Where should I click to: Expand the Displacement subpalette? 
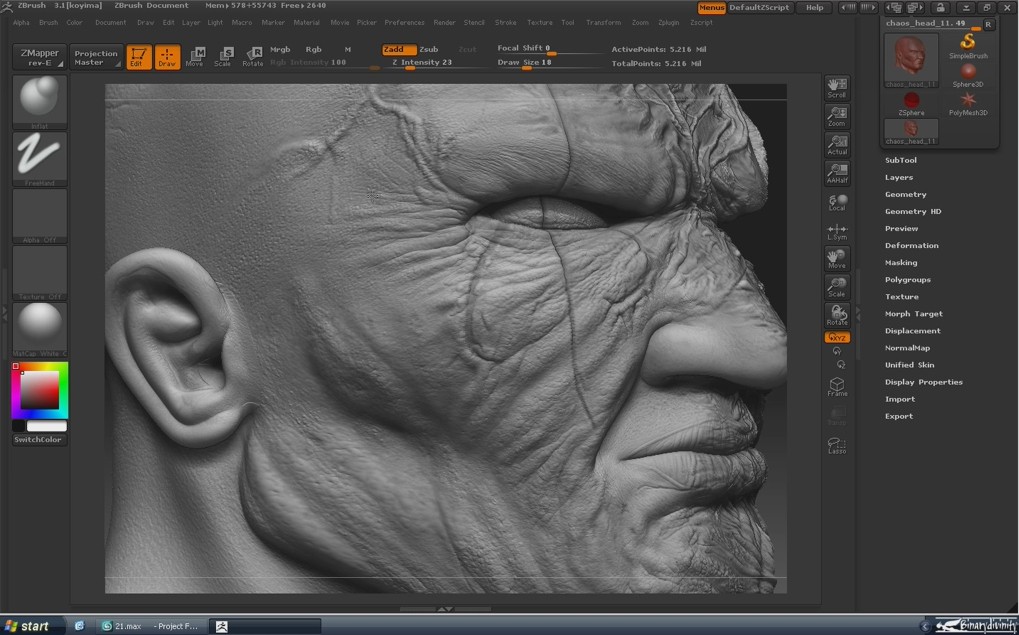coord(913,331)
